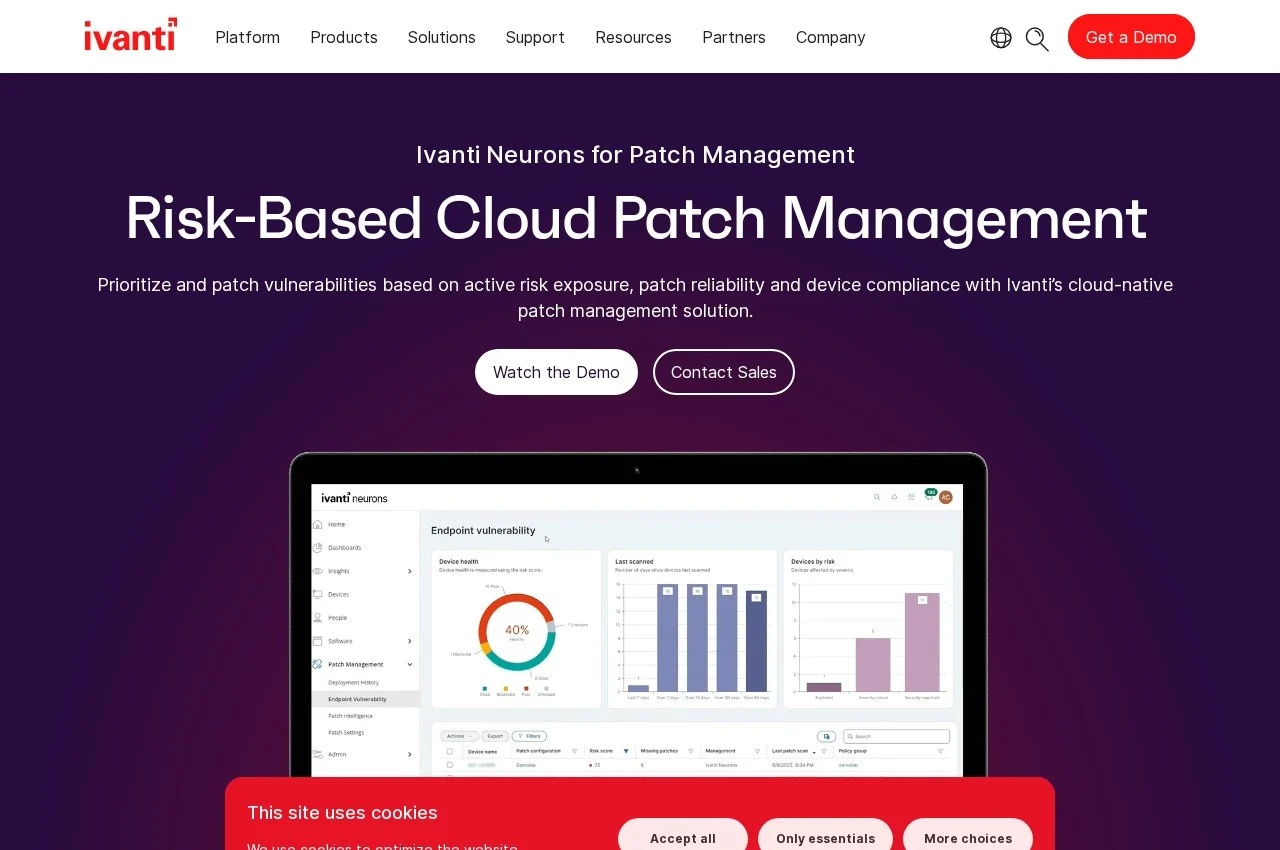Image resolution: width=1280 pixels, height=850 pixels.
Task: Click the AC user avatar
Action: coord(945,497)
